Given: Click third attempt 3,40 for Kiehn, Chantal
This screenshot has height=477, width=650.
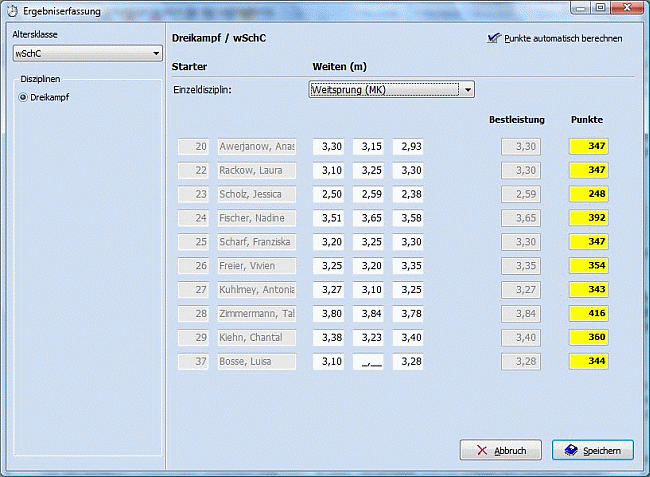Looking at the screenshot, I should tap(408, 338).
